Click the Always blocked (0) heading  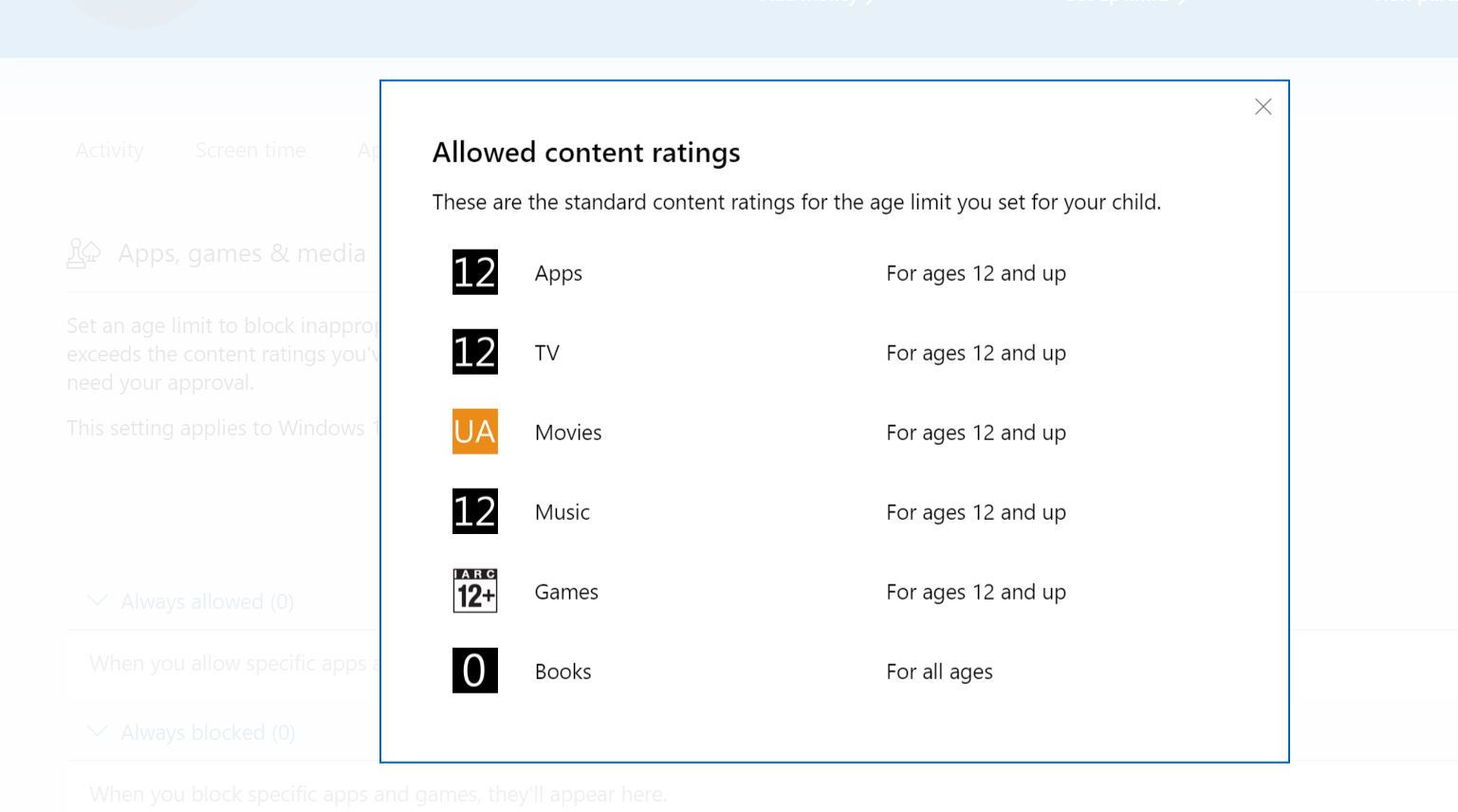click(208, 732)
